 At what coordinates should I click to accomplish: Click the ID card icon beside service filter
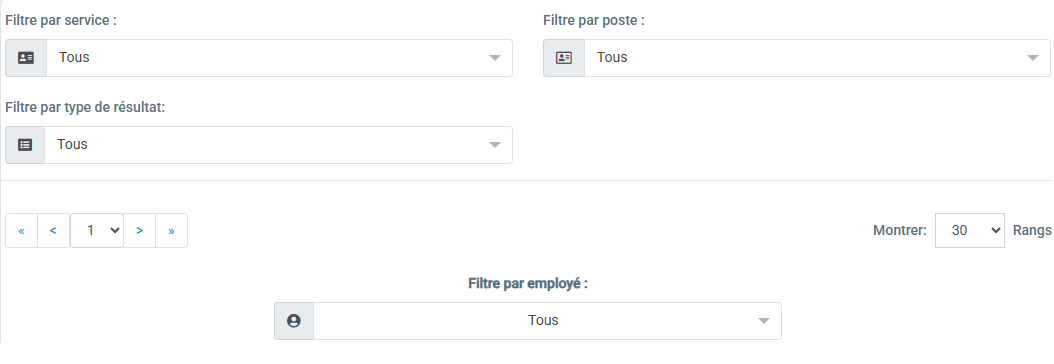[x=26, y=58]
